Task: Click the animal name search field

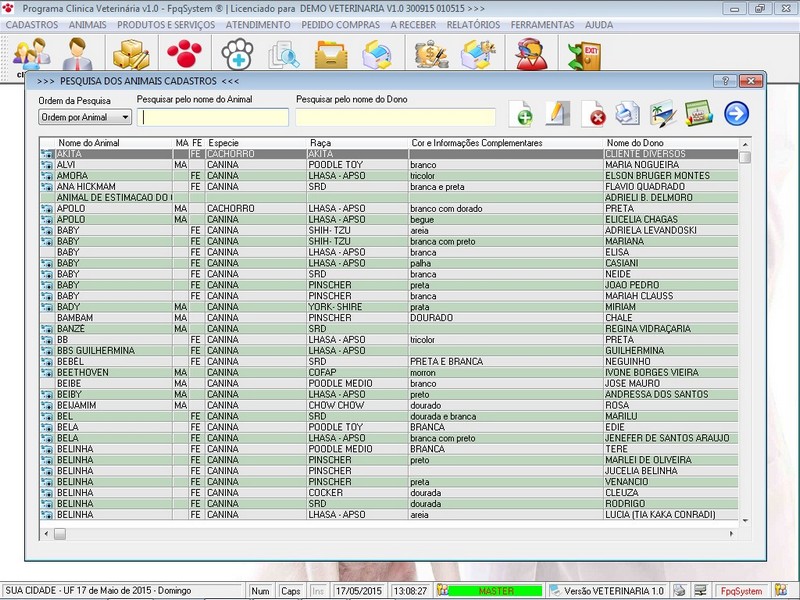Action: [213, 118]
